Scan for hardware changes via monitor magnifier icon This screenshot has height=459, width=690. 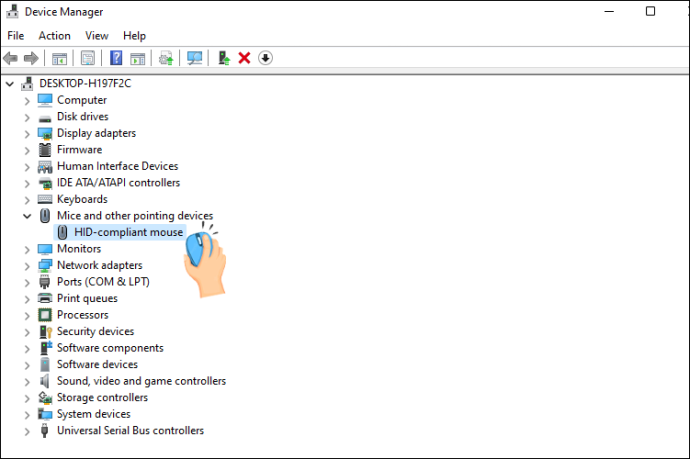coord(195,58)
